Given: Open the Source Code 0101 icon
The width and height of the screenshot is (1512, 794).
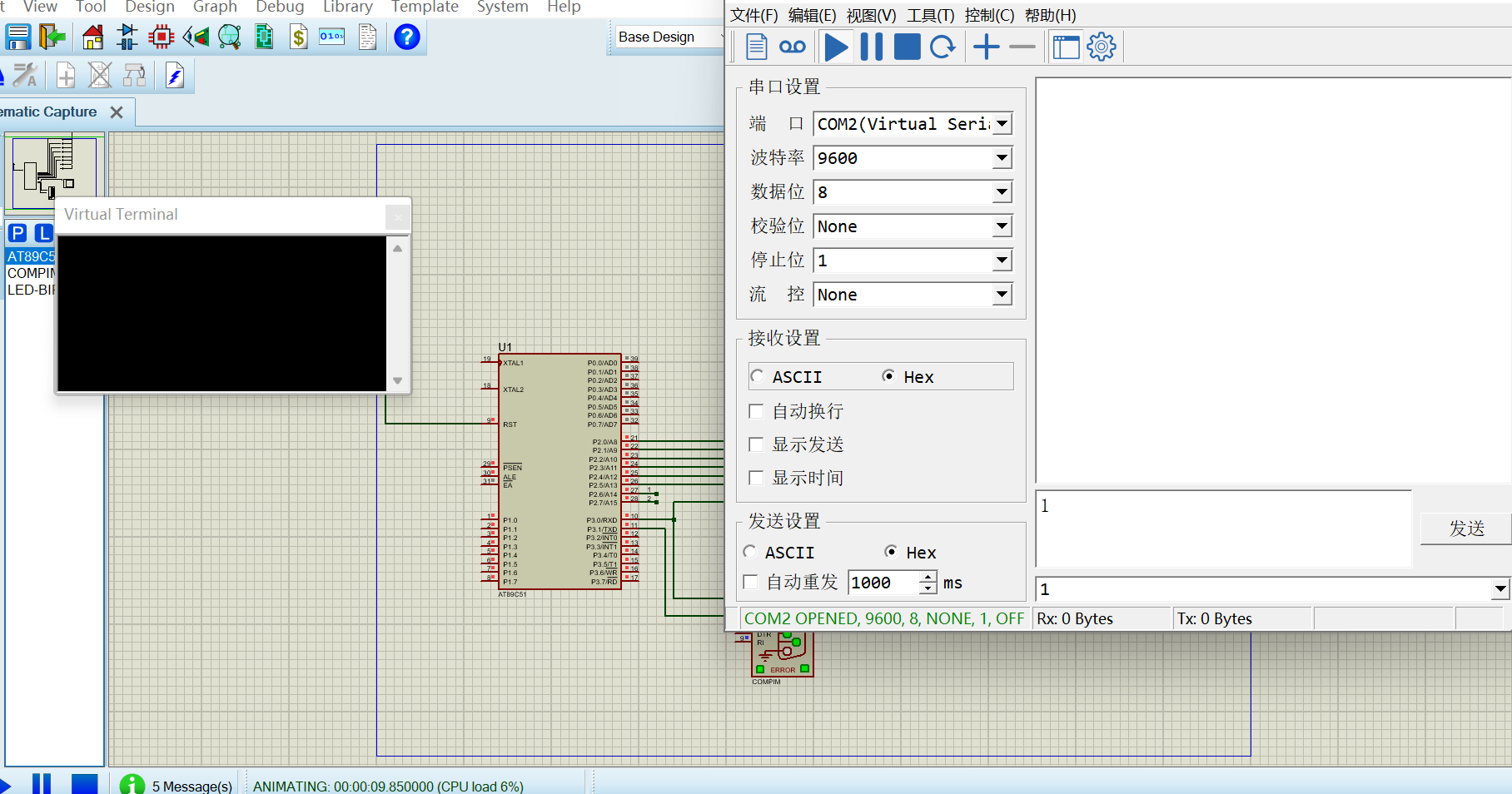Looking at the screenshot, I should [331, 37].
